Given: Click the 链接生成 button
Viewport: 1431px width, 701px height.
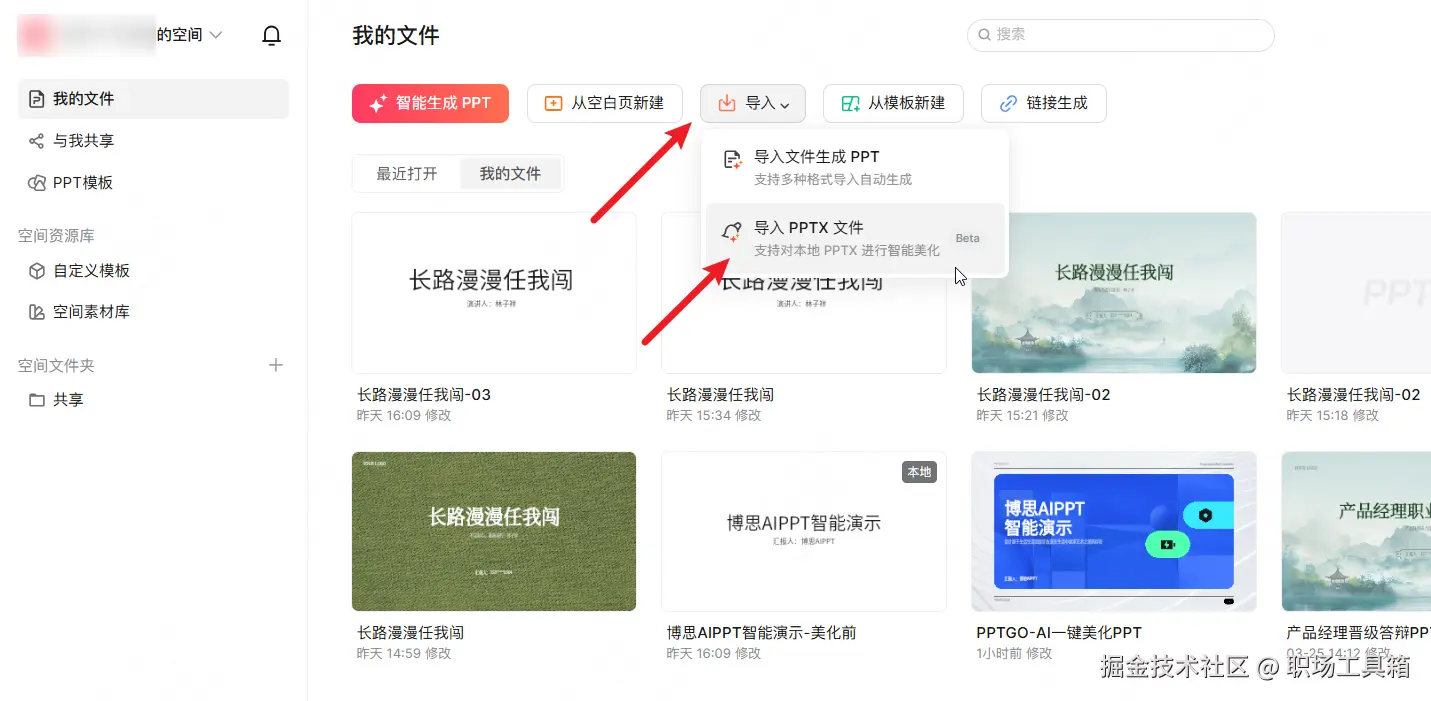Looking at the screenshot, I should pyautogui.click(x=1043, y=103).
